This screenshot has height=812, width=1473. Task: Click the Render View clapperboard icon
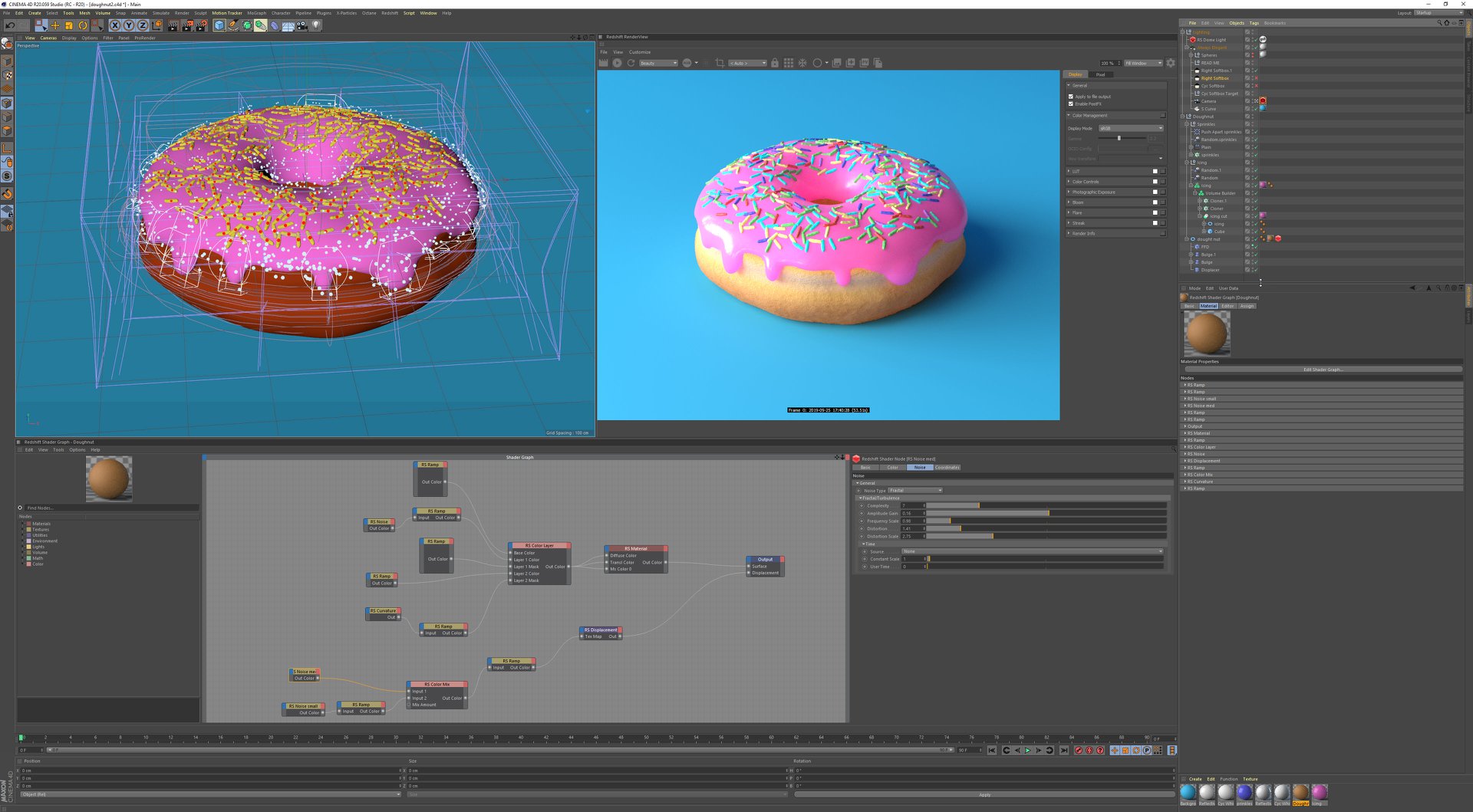tap(173, 25)
